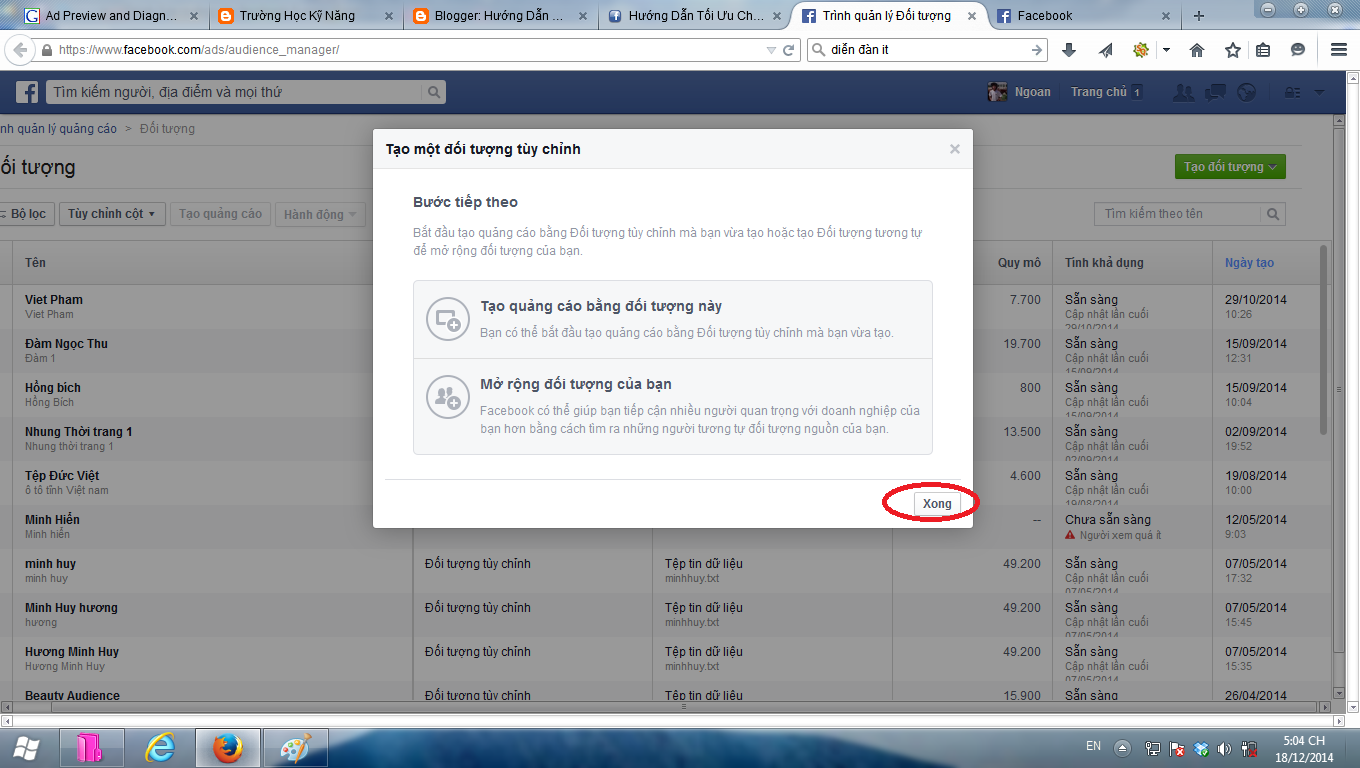Screen dimensions: 1360x768
Task: Click the expand-audience people icon
Action: click(x=447, y=397)
